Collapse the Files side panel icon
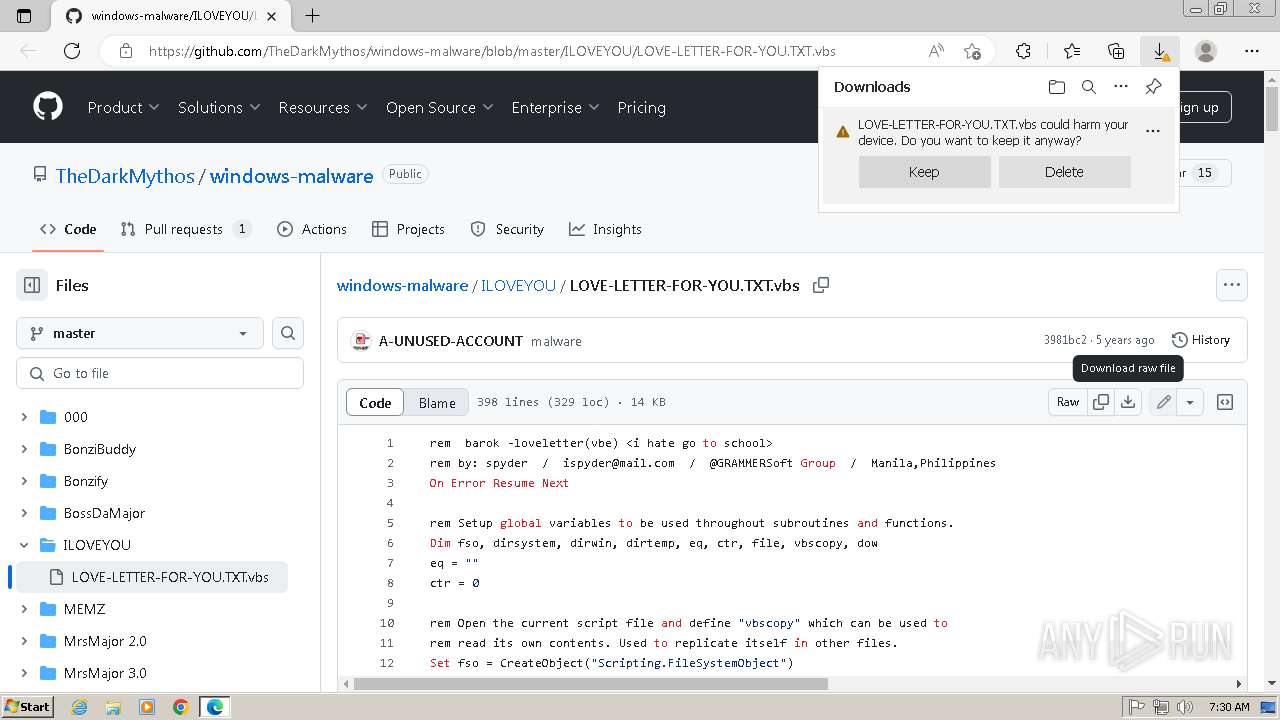Screen dimensions: 1280x720 tap(32, 285)
